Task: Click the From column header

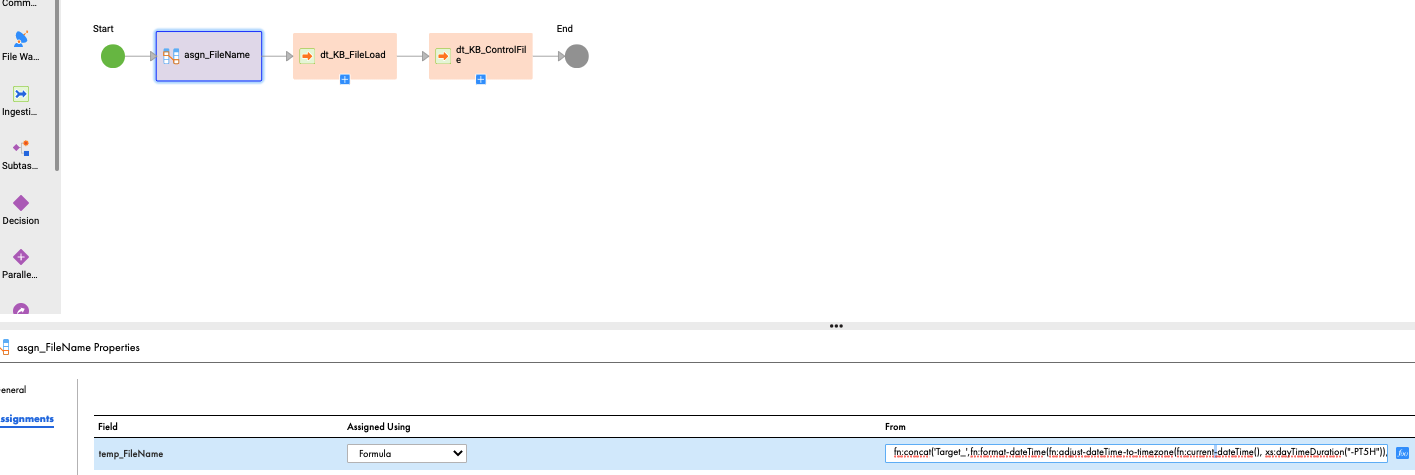Action: (x=895, y=427)
